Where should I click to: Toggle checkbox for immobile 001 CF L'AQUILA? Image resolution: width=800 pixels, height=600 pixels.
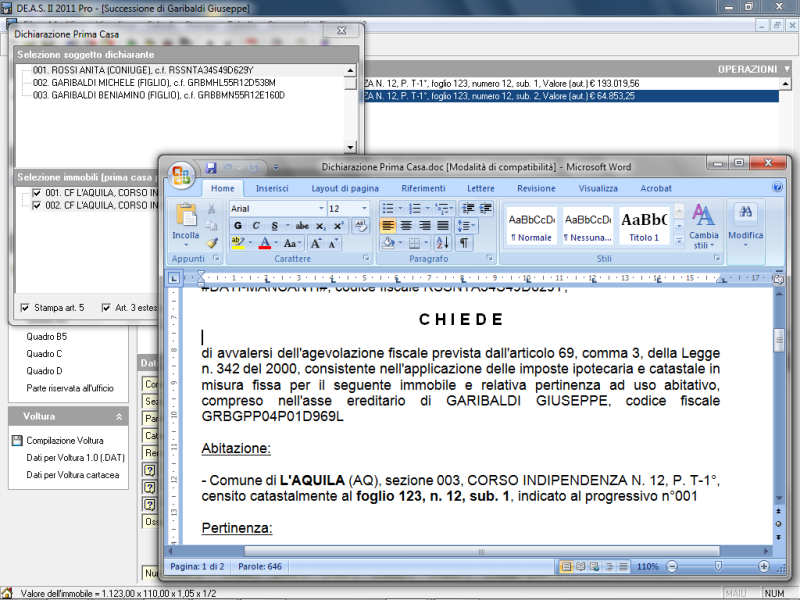click(37, 193)
